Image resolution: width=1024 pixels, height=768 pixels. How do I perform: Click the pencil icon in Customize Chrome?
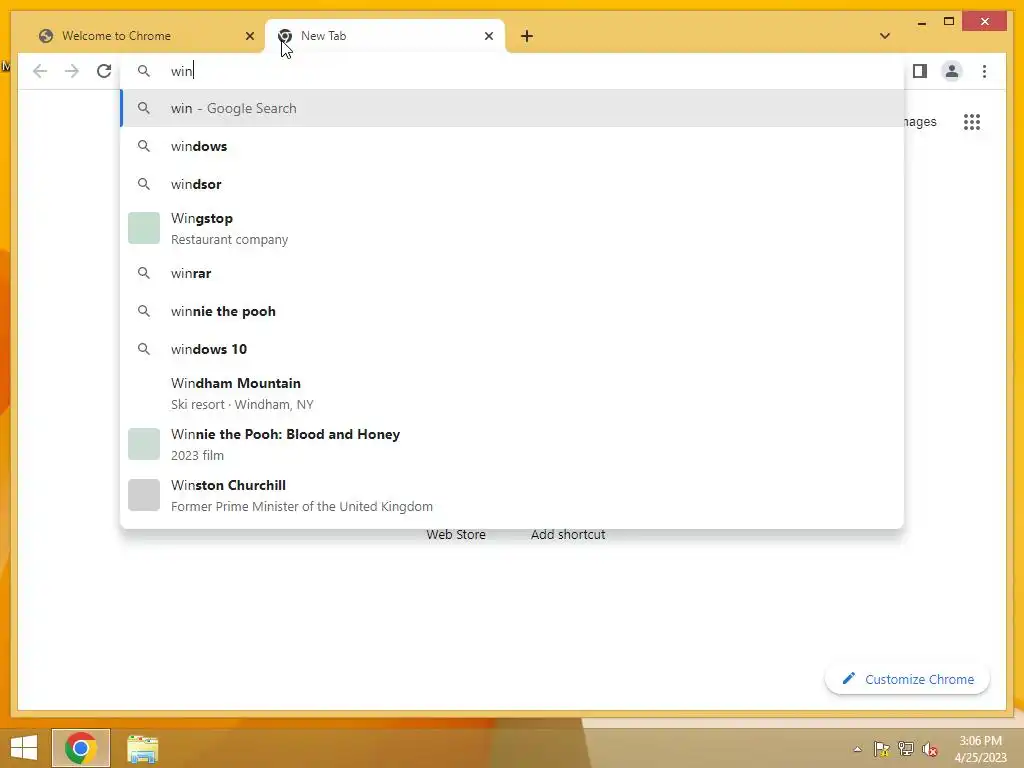[848, 679]
